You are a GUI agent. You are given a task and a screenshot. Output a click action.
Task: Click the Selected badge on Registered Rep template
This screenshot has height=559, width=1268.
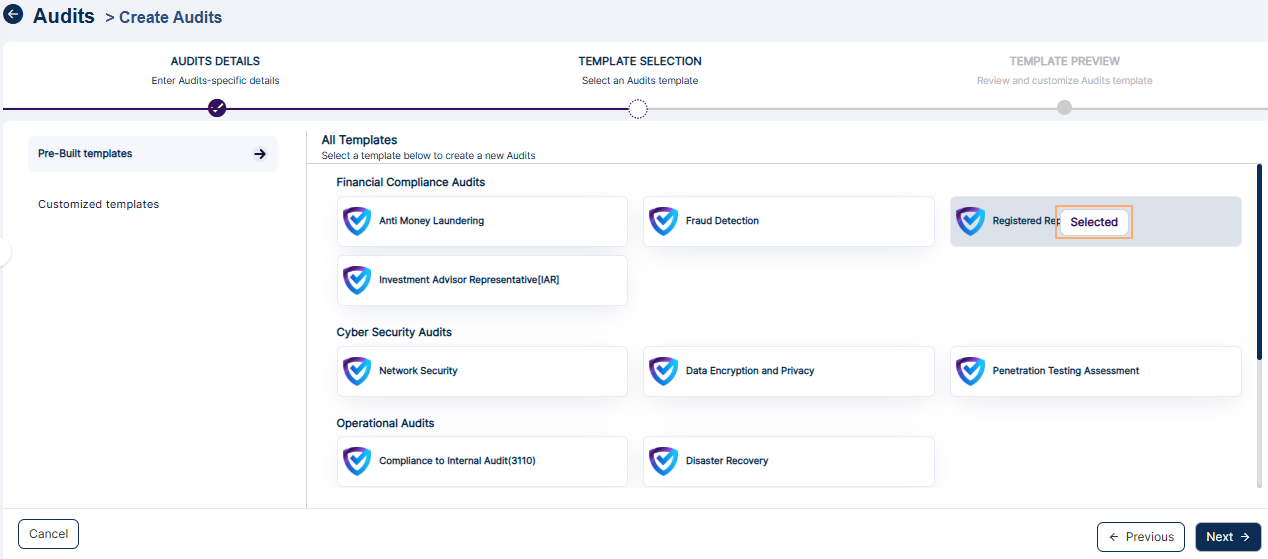pyautogui.click(x=1094, y=222)
